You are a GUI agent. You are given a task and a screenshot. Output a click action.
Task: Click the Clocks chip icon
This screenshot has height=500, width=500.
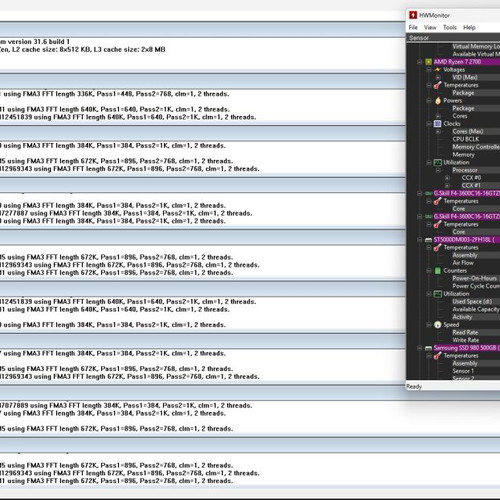tap(438, 124)
